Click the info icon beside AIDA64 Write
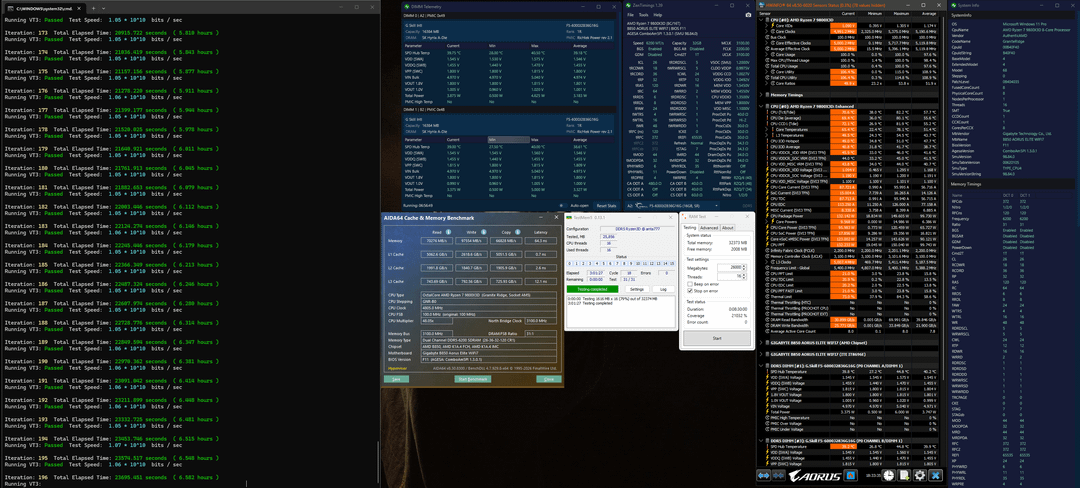Viewport: 1080px width, 488px height. 484,232
